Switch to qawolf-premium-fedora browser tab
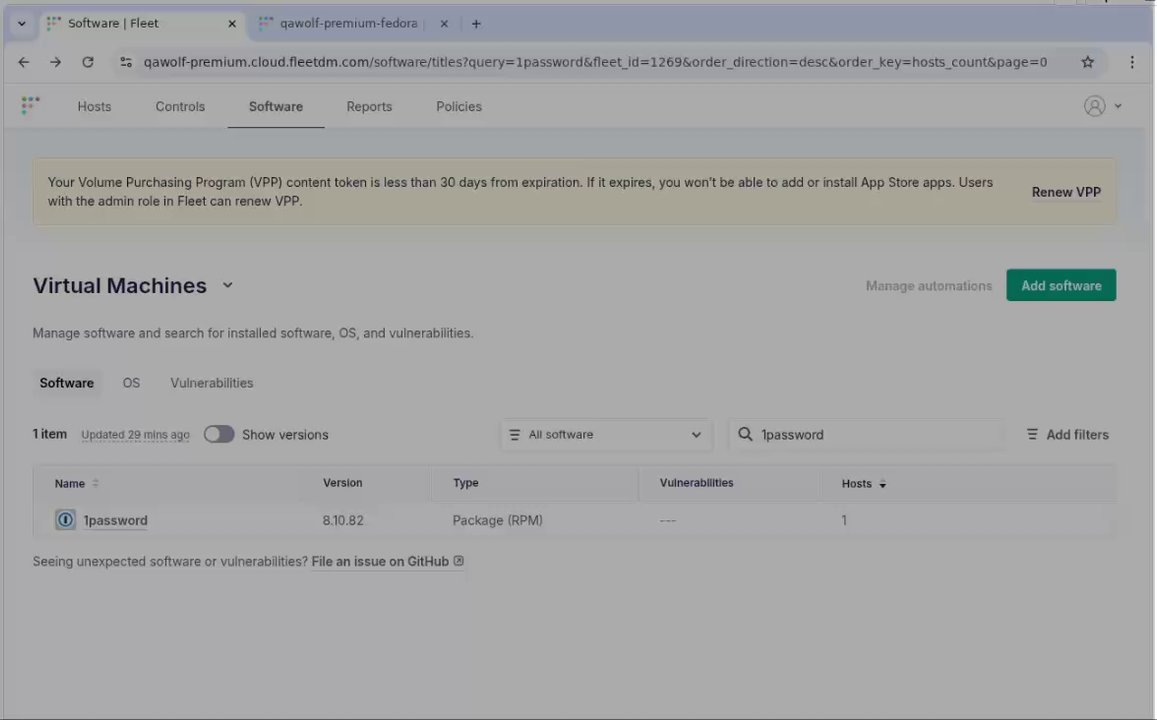This screenshot has height=720, width=1157. coord(348,24)
